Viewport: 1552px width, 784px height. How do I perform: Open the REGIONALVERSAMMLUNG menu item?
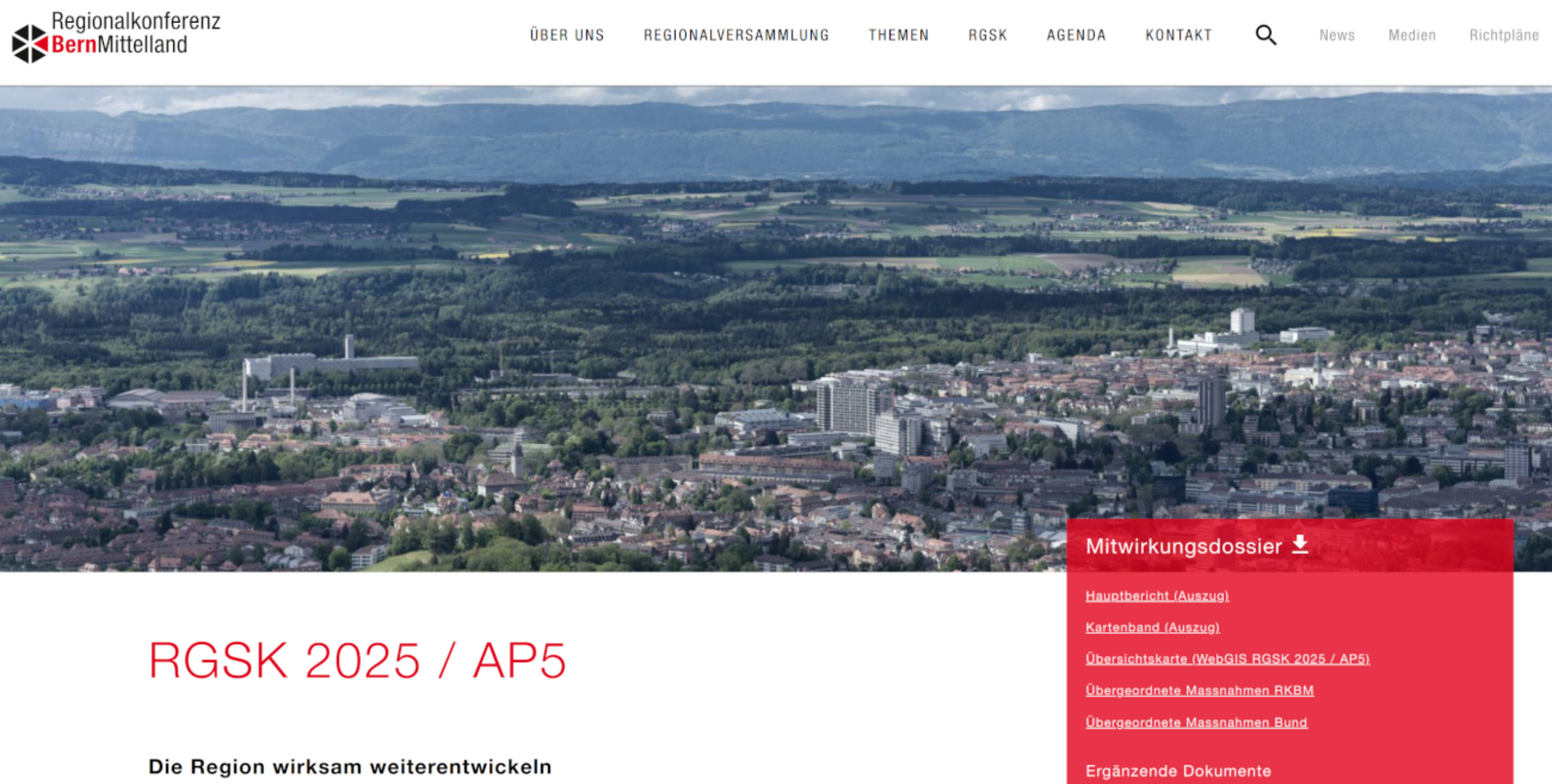(736, 35)
